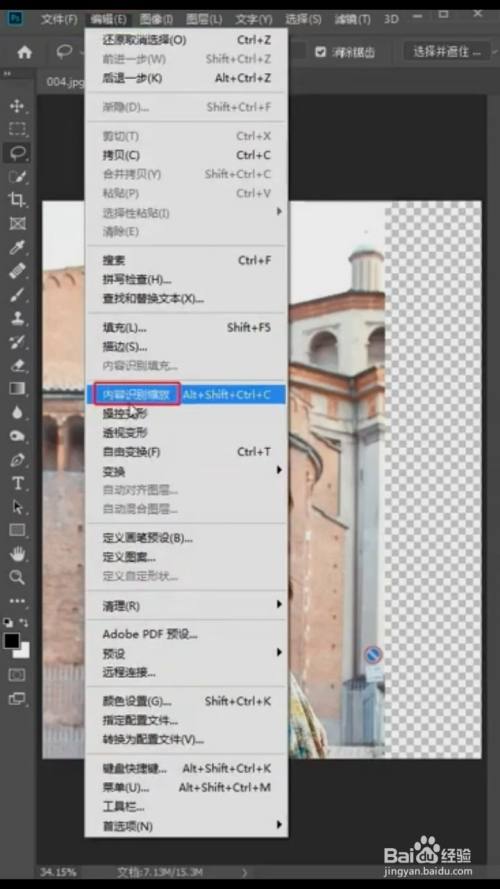Switch to the 004.jpg document tab
Screen dimensions: 500x889
coord(65,82)
